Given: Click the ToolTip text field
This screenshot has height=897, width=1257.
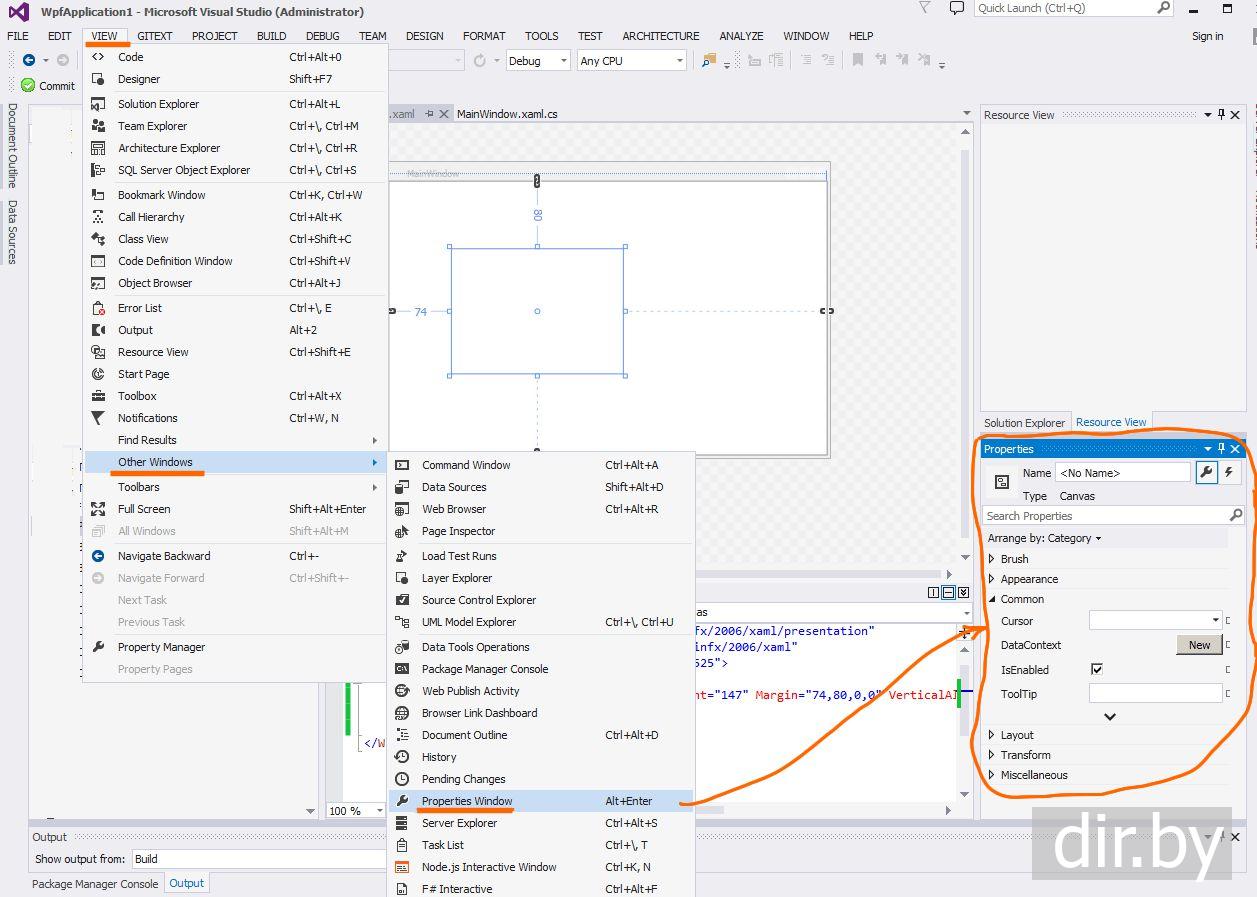Looking at the screenshot, I should pyautogui.click(x=1155, y=694).
